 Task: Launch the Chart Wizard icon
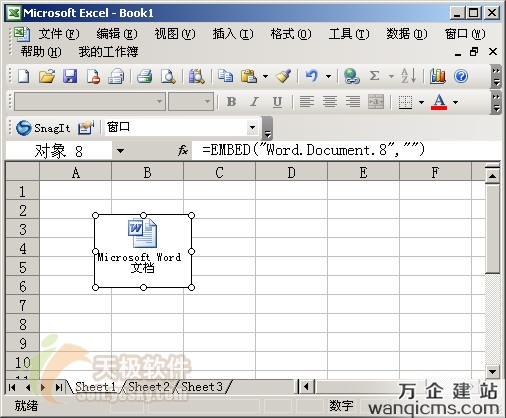(438, 76)
